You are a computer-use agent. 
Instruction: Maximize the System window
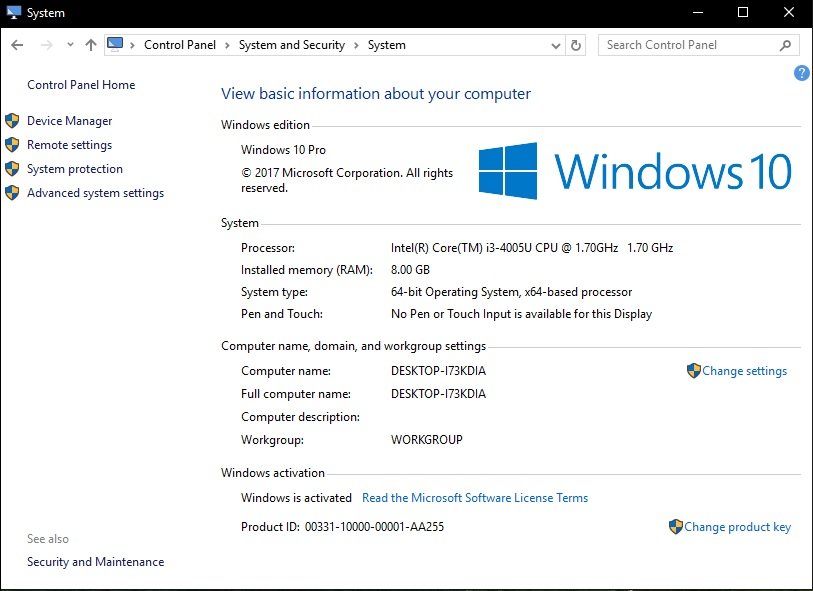coord(743,12)
